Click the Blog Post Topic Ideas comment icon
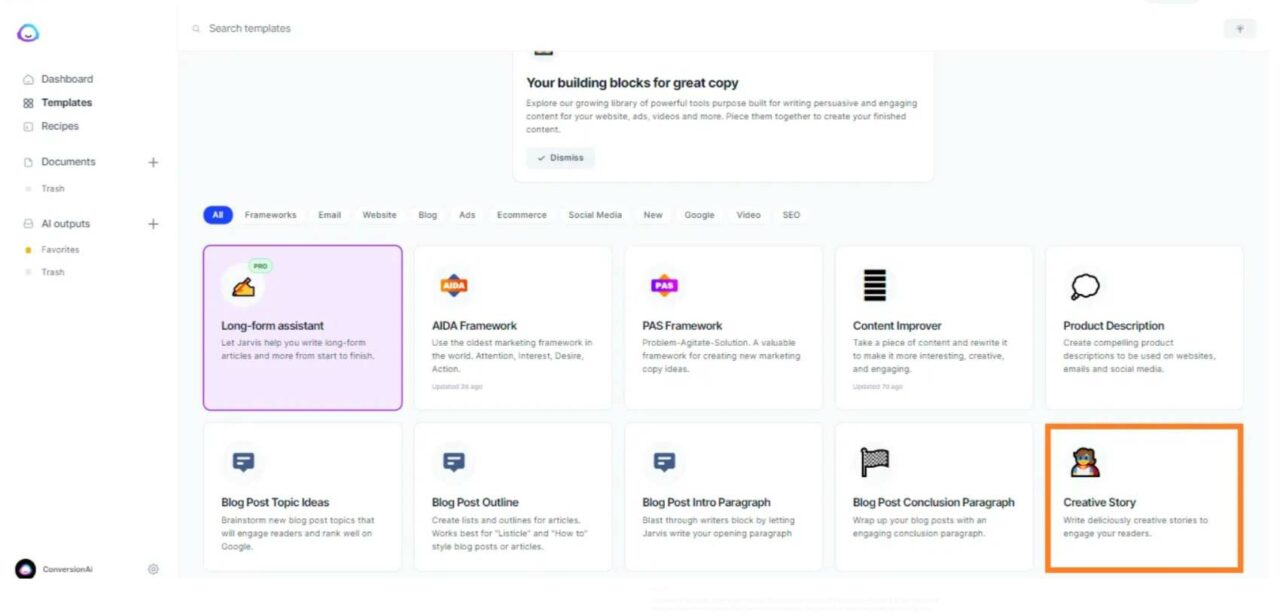 click(x=243, y=461)
